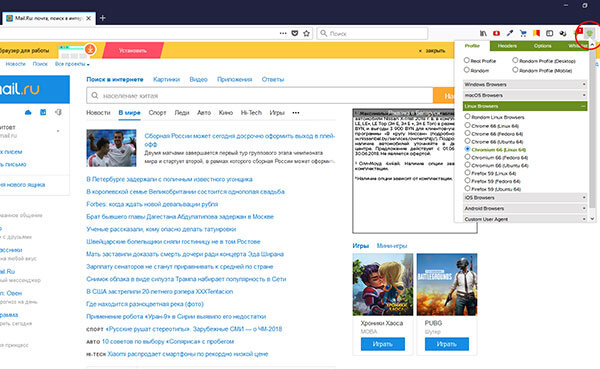Screen dimensions: 600x369
Task: Collapse the Linux Browsers section
Action: (x=525, y=106)
